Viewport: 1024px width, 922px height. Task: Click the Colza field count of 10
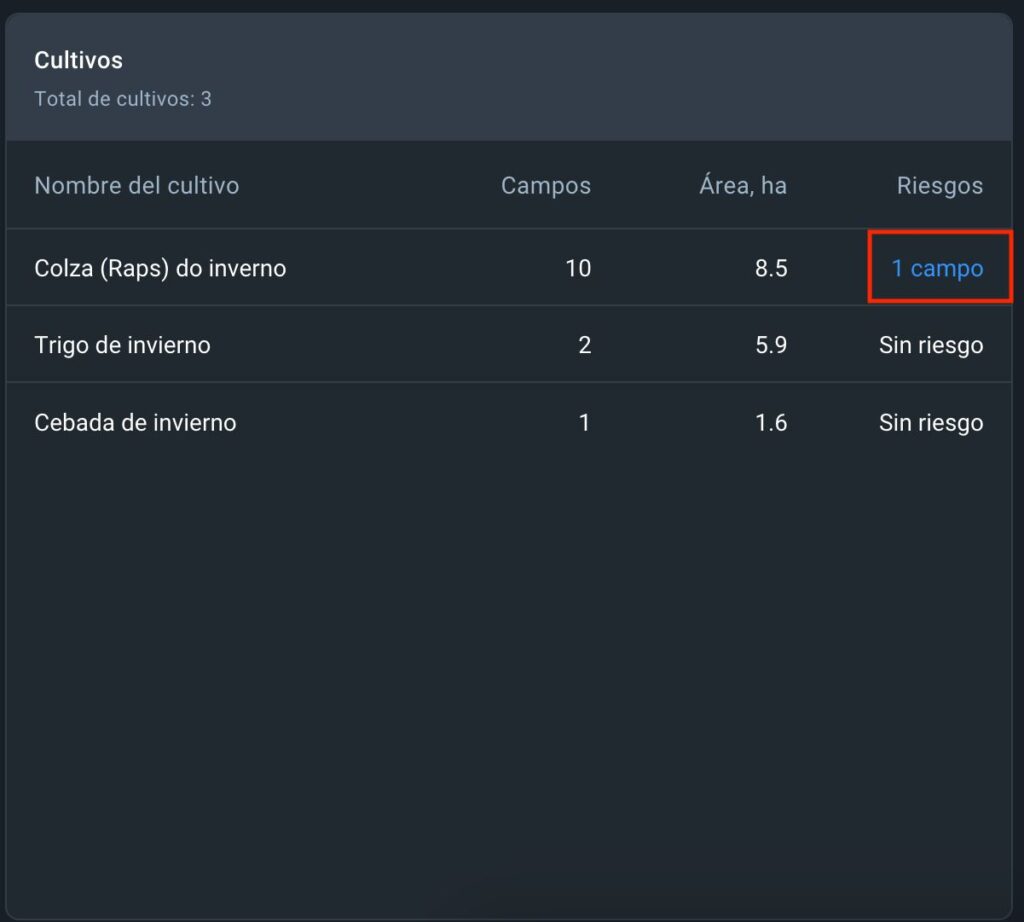(577, 268)
